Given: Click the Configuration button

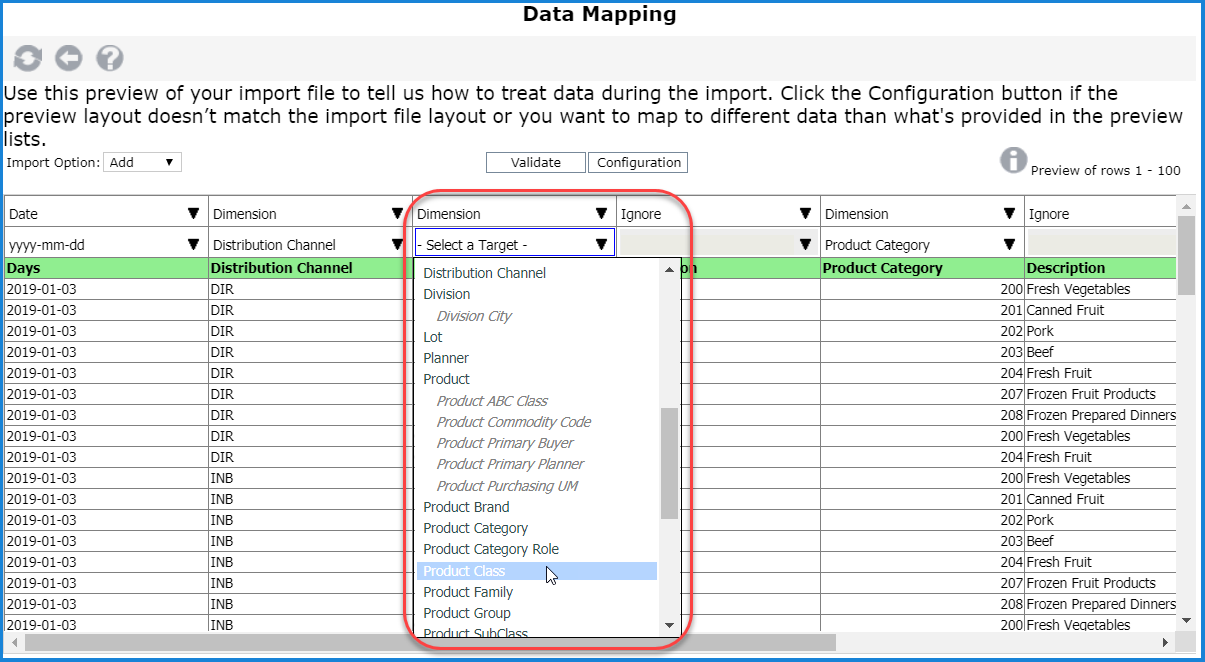Looking at the screenshot, I should 638,163.
